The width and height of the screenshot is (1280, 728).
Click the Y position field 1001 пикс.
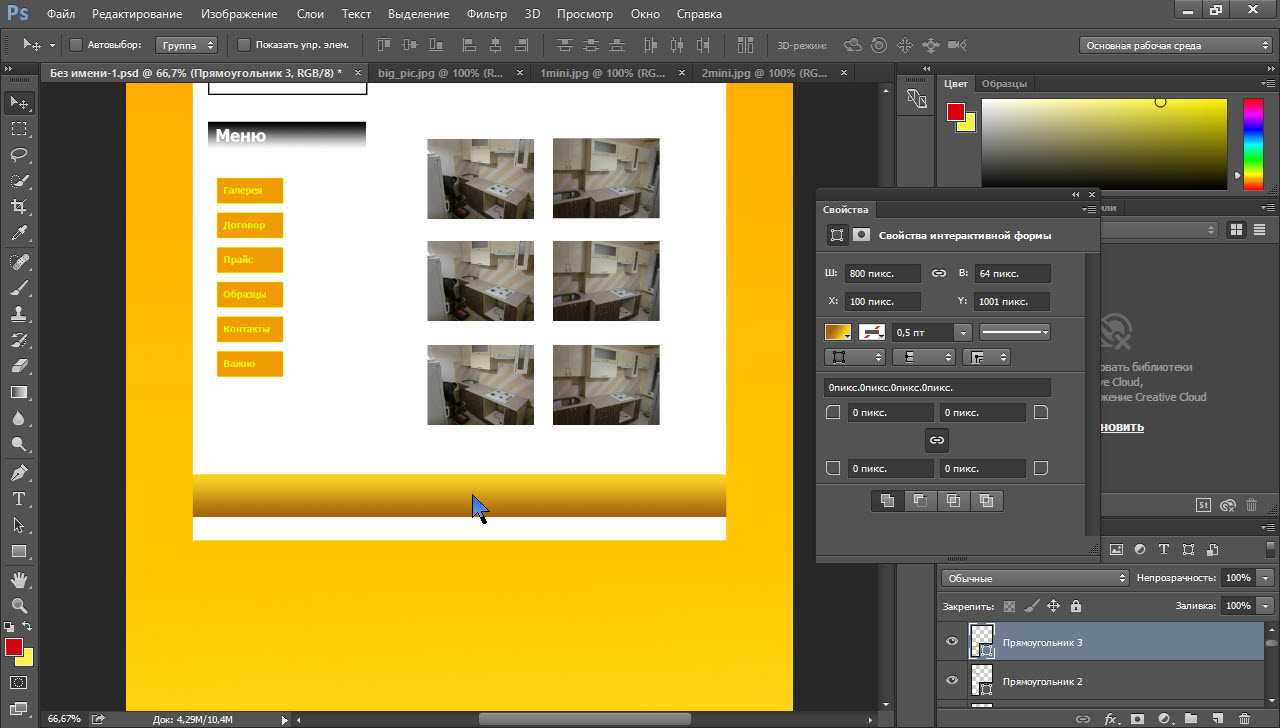[x=1012, y=301]
